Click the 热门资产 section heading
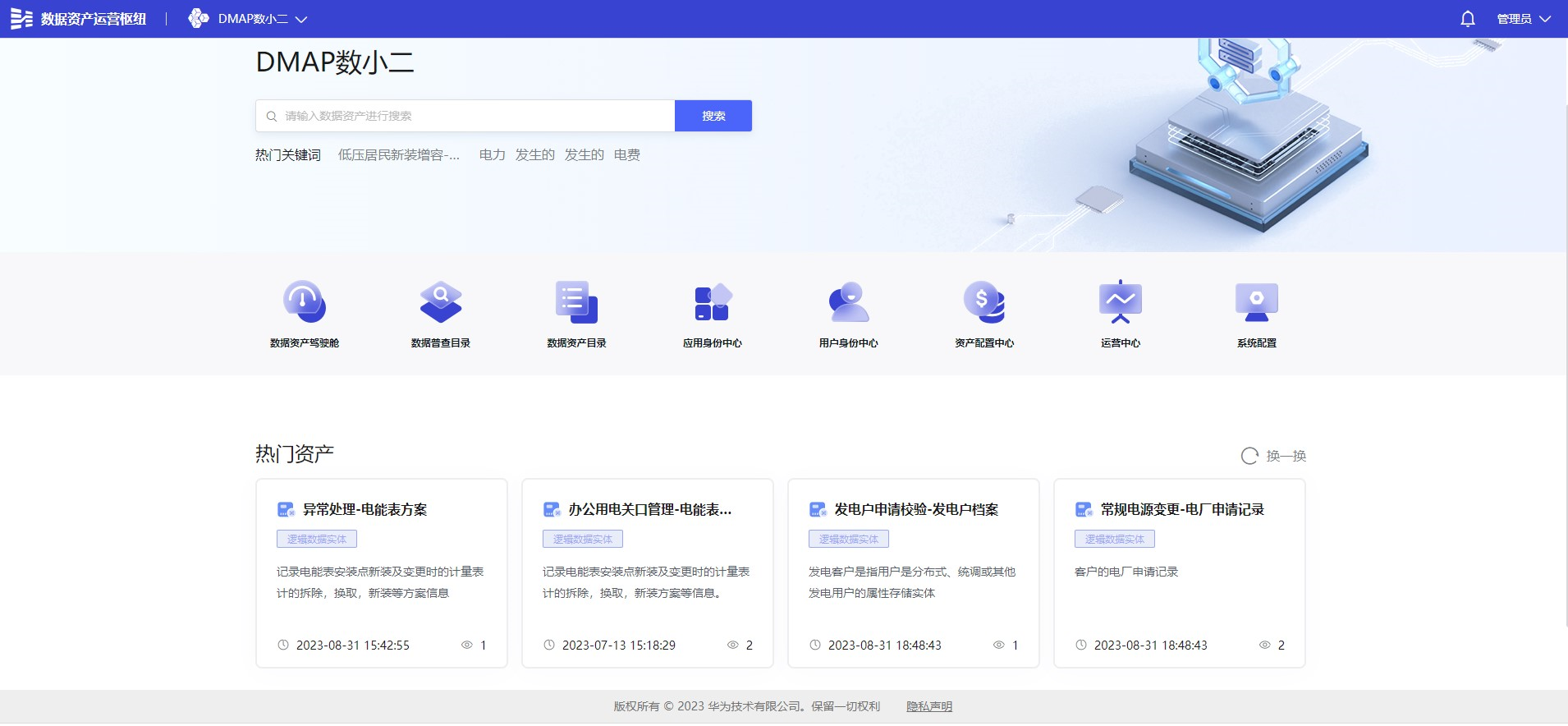 (295, 454)
